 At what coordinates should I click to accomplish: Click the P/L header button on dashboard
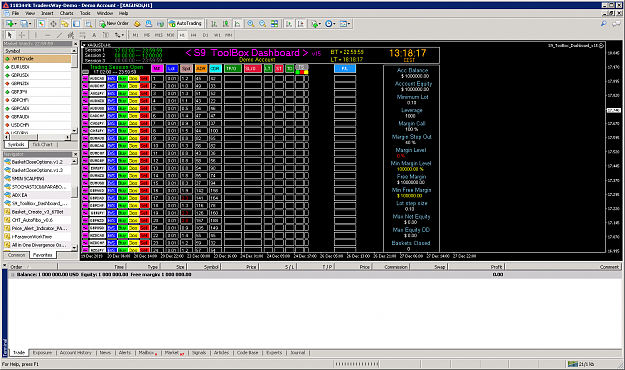click(345, 69)
